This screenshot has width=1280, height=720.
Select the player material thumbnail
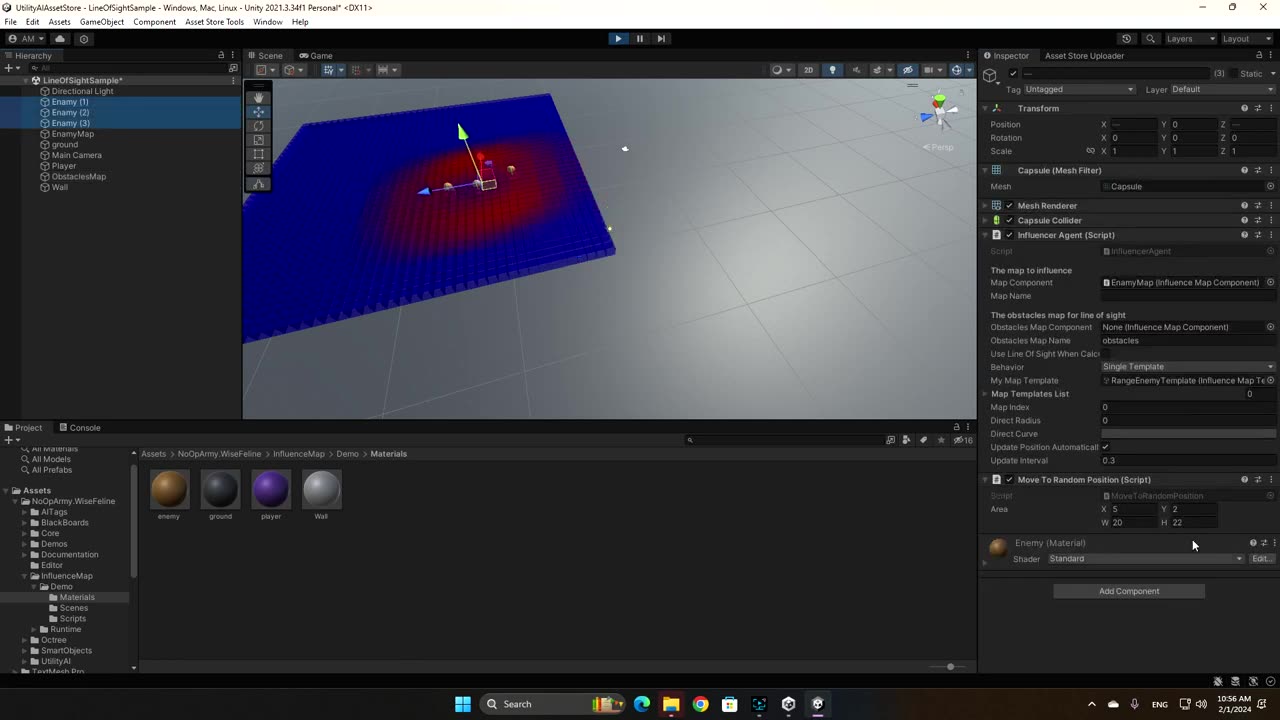coord(271,490)
